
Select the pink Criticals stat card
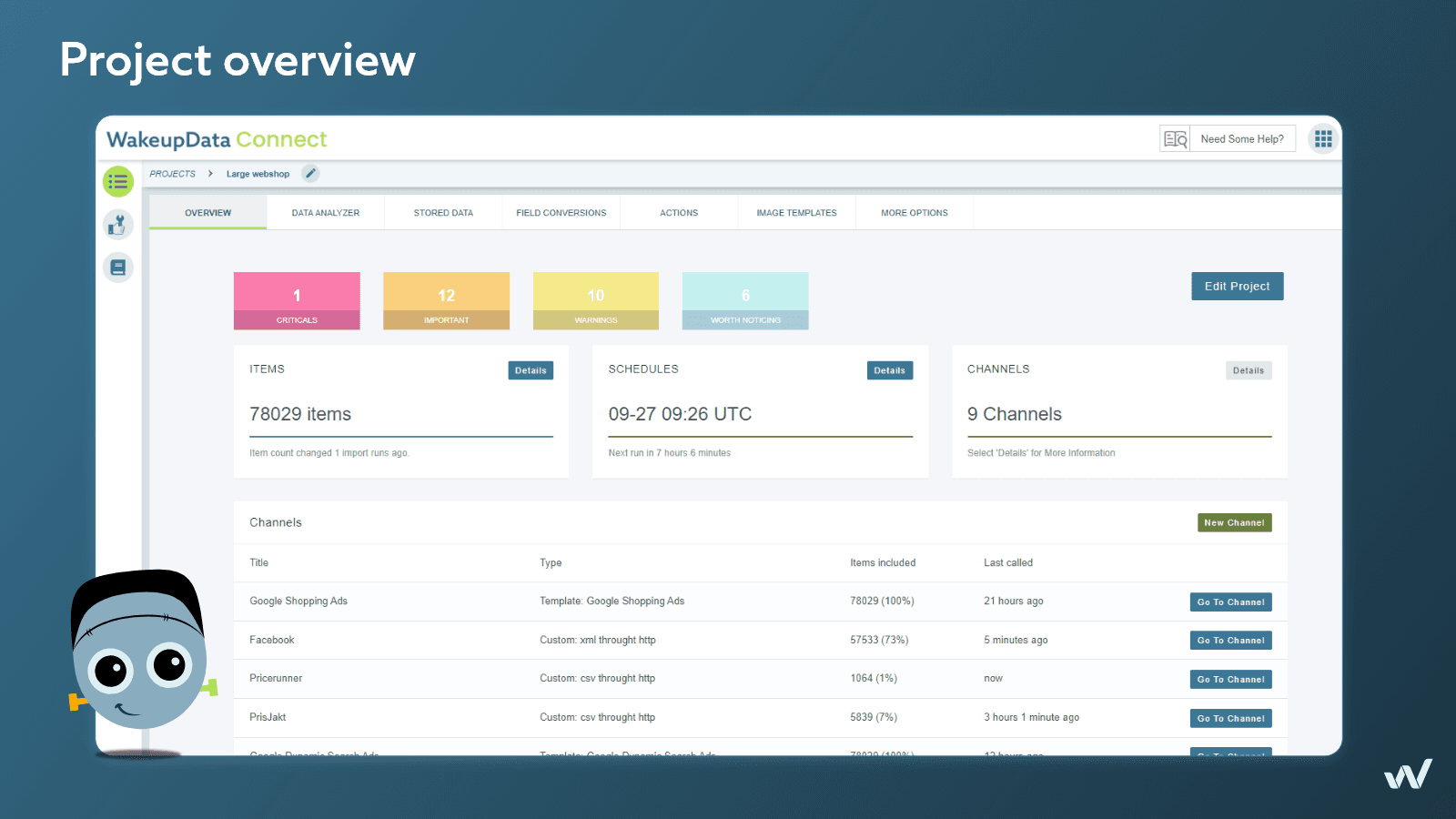pyautogui.click(x=297, y=300)
